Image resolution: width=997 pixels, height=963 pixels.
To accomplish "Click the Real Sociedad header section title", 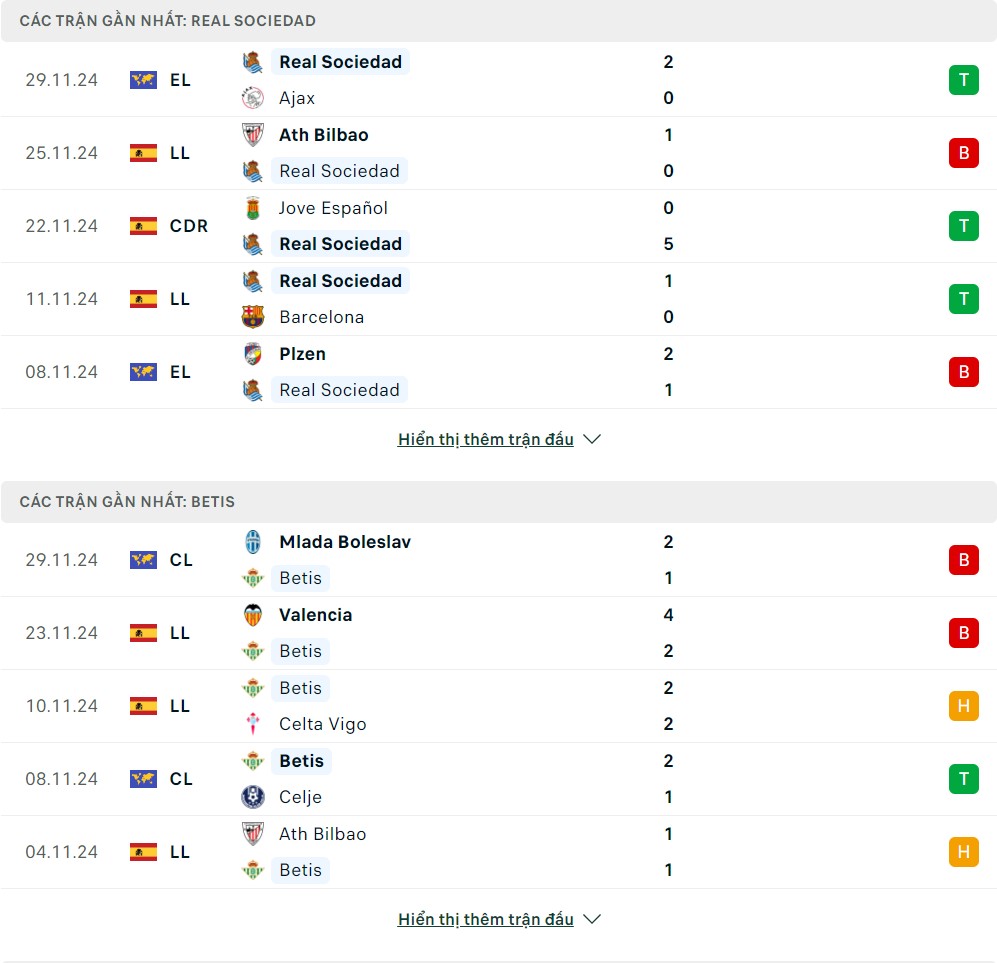I will point(168,21).
